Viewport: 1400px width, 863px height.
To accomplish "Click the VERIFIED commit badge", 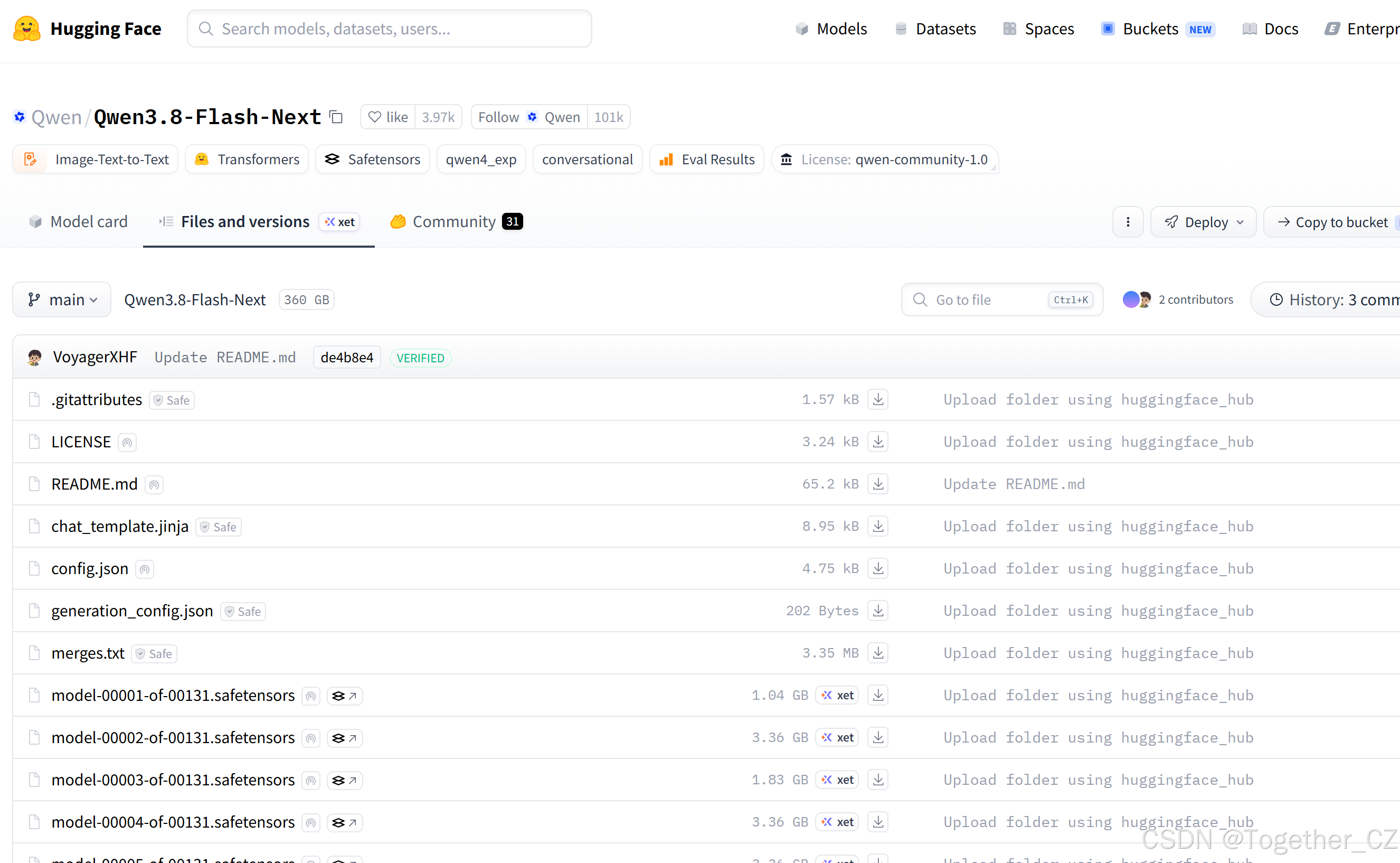I will point(420,358).
